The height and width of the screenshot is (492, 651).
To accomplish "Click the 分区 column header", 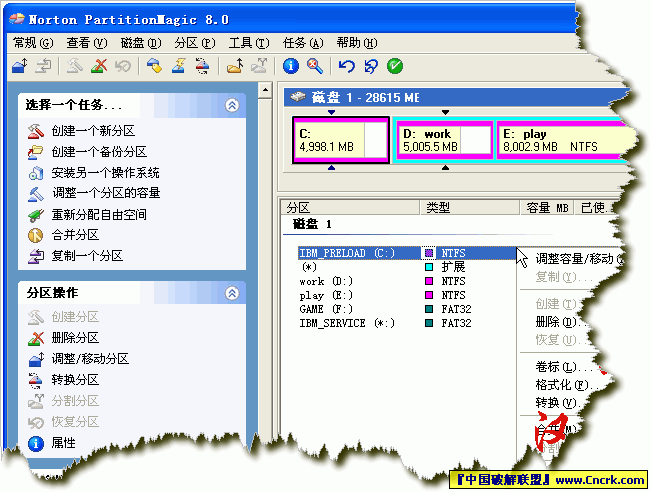I will (x=350, y=208).
